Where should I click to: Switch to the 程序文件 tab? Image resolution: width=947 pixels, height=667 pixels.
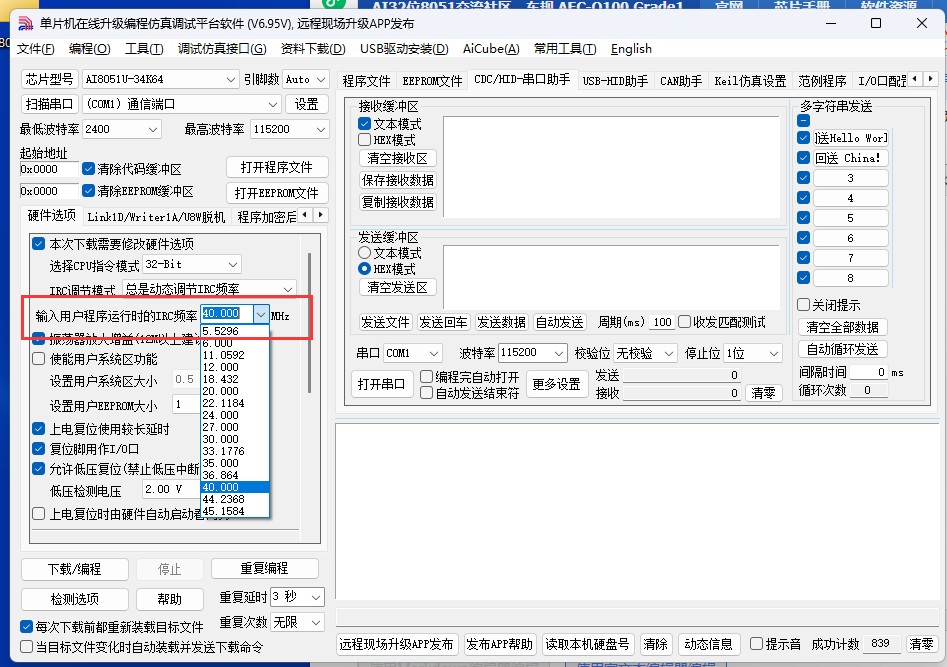coord(366,81)
